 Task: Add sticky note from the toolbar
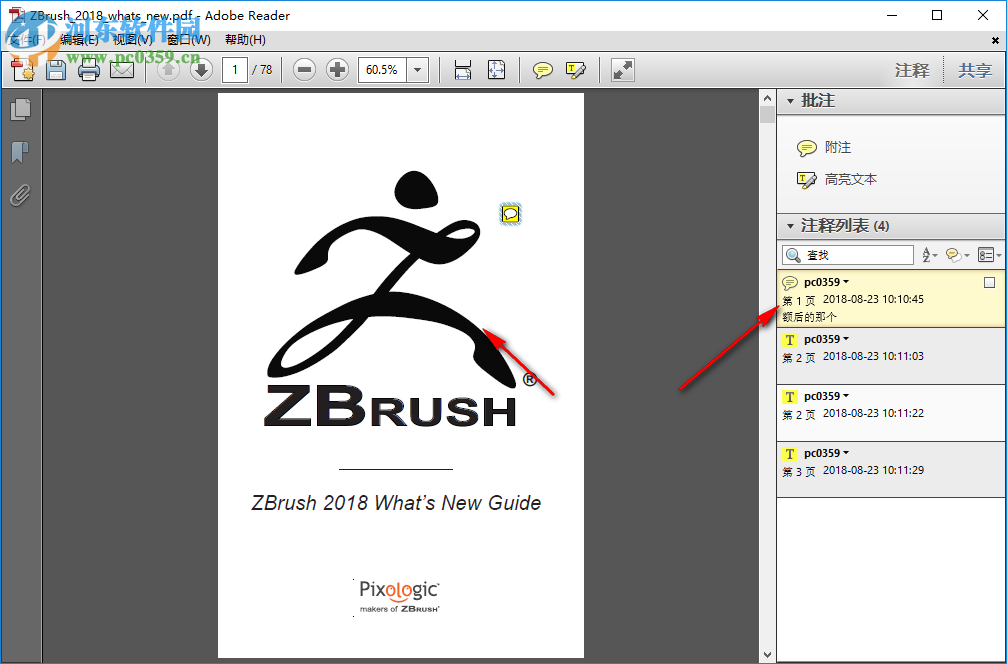543,69
